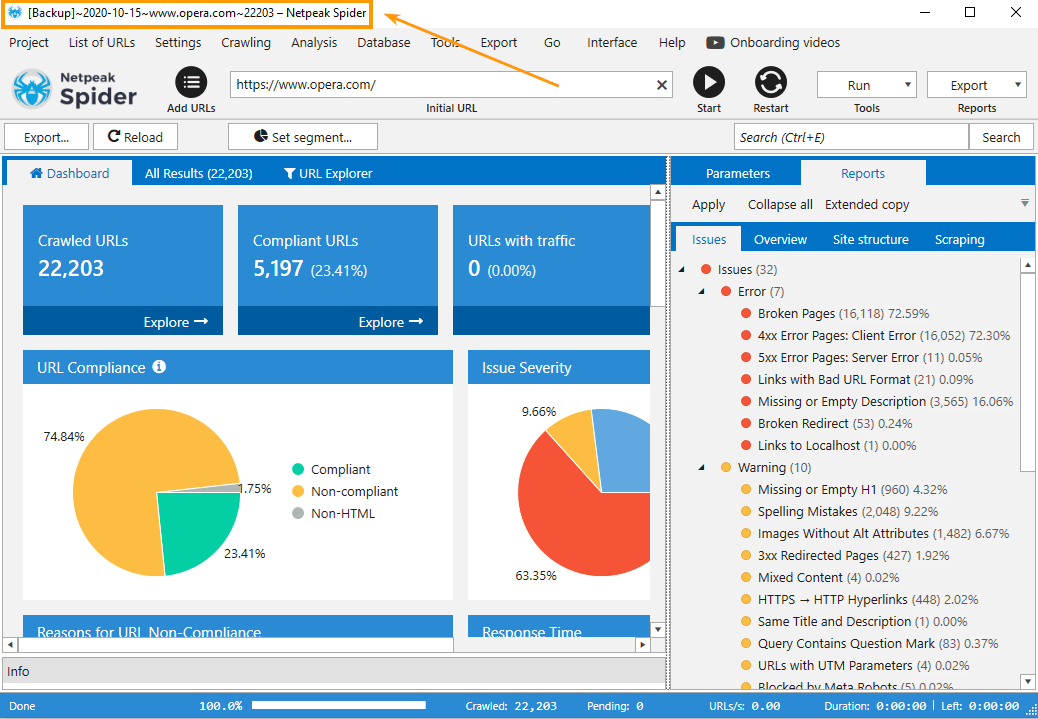Select Missing or Empty Description issue

885,401
